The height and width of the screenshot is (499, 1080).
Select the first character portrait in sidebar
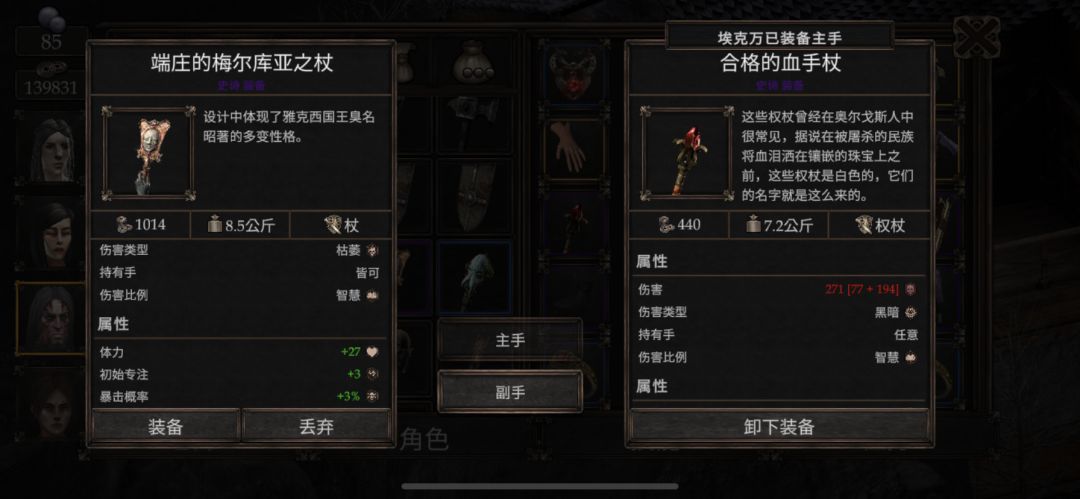[x=52, y=148]
